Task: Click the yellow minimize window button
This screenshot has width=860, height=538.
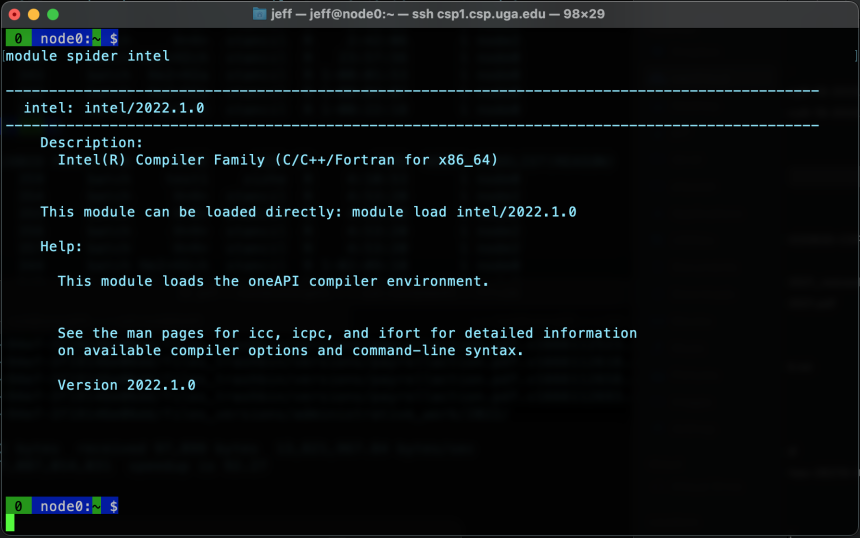Action: 33,14
